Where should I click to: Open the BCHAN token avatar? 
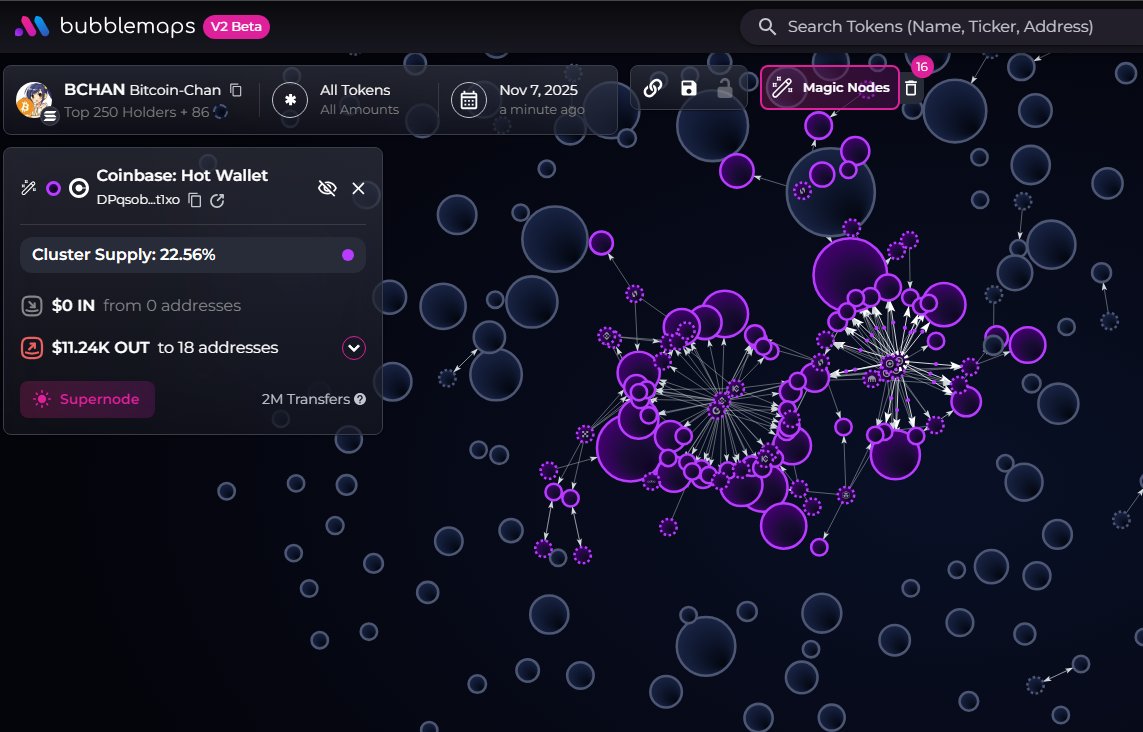click(x=34, y=100)
